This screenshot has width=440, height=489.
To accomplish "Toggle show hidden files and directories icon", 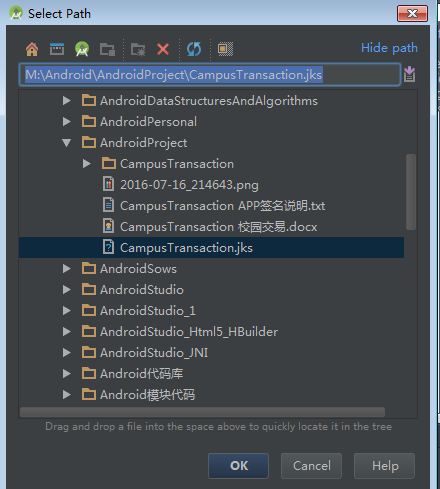I will (225, 49).
